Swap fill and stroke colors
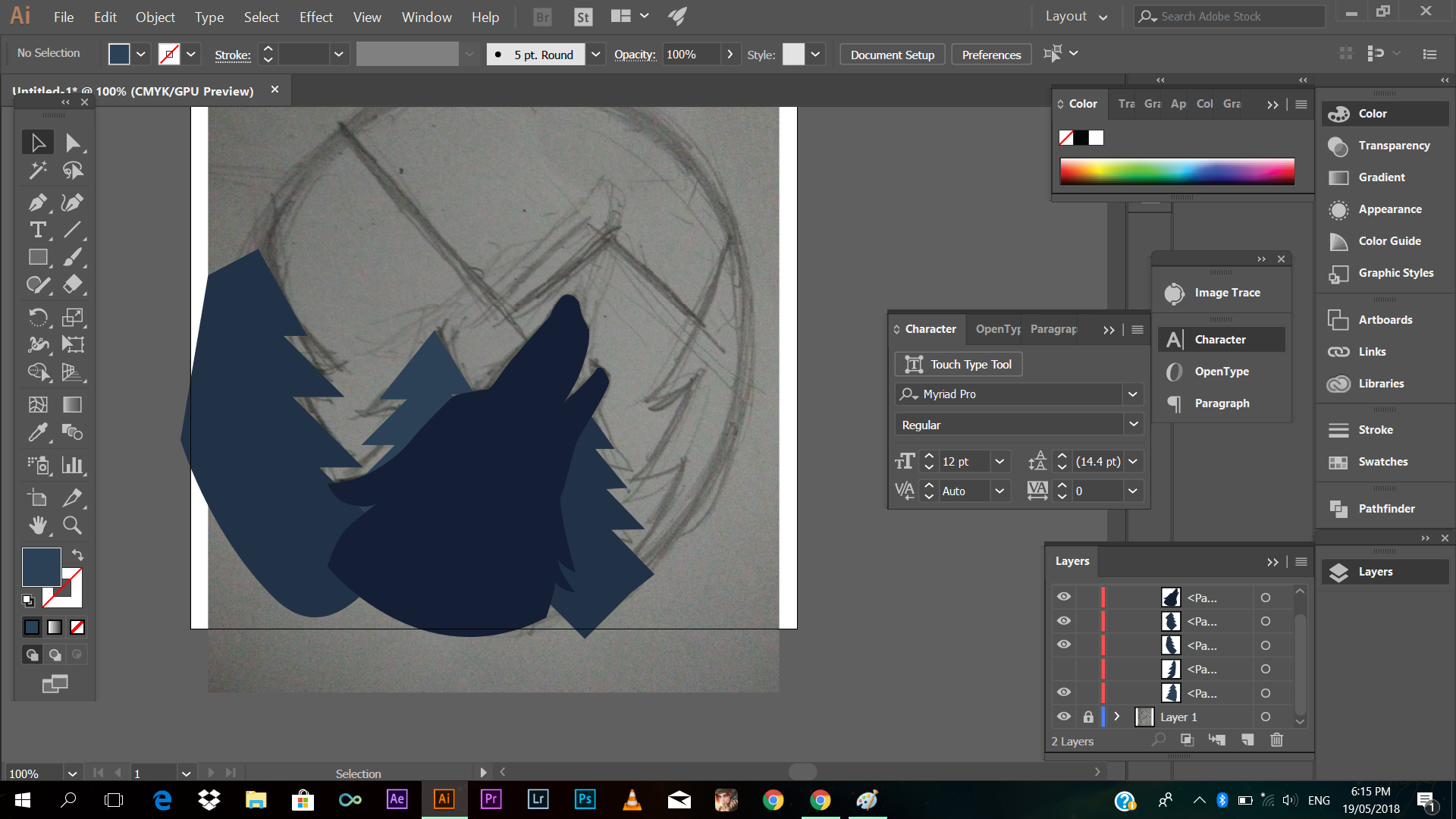This screenshot has width=1456, height=819. click(77, 554)
